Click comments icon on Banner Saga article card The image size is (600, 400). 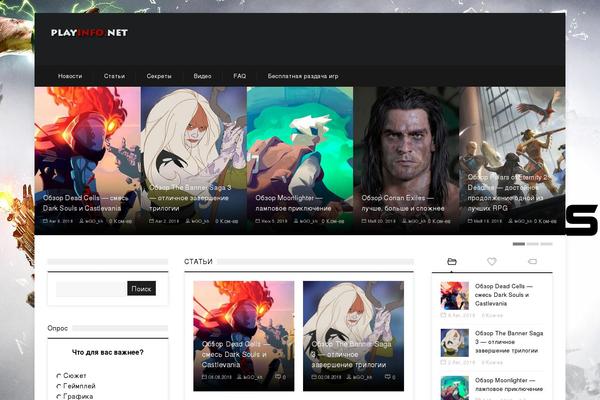pos(388,377)
